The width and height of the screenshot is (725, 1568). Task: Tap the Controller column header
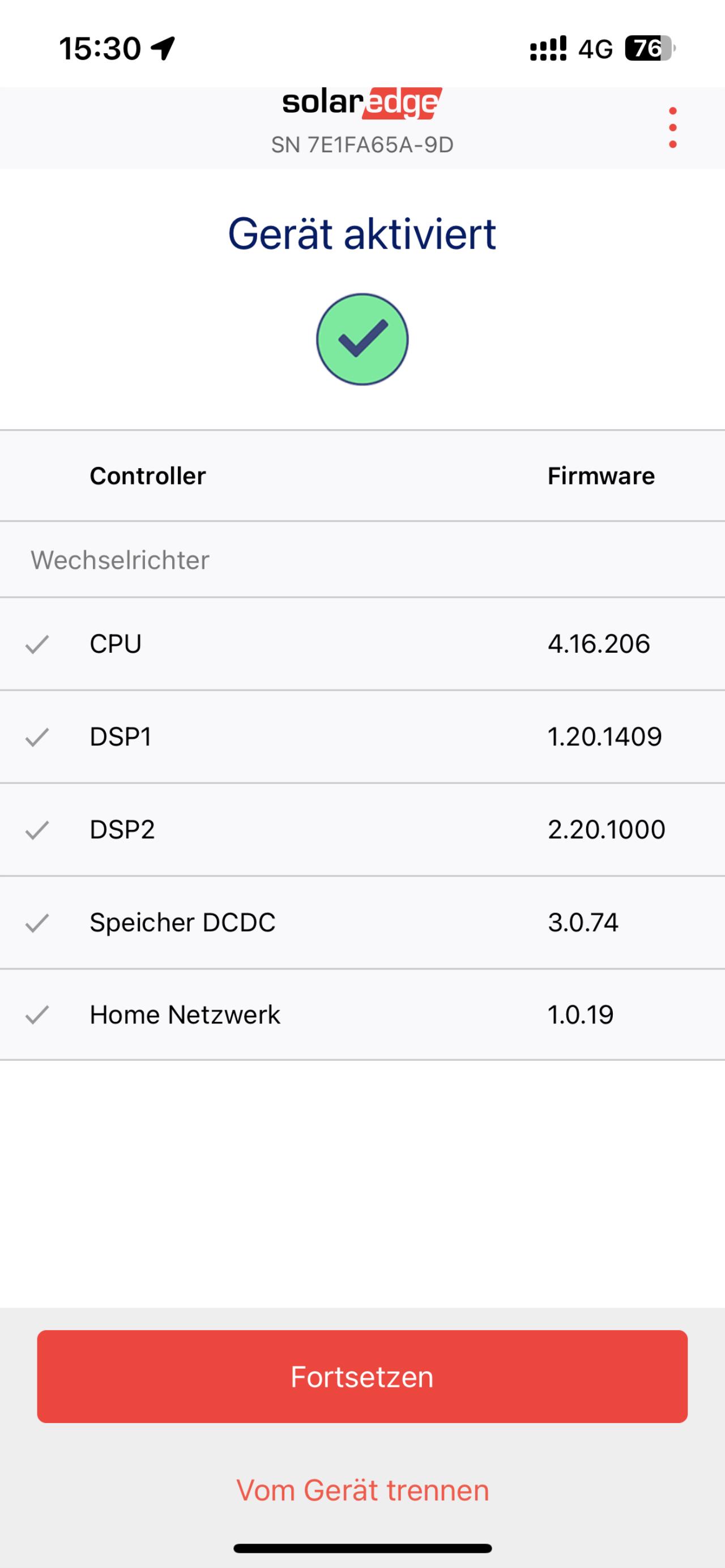(x=147, y=476)
